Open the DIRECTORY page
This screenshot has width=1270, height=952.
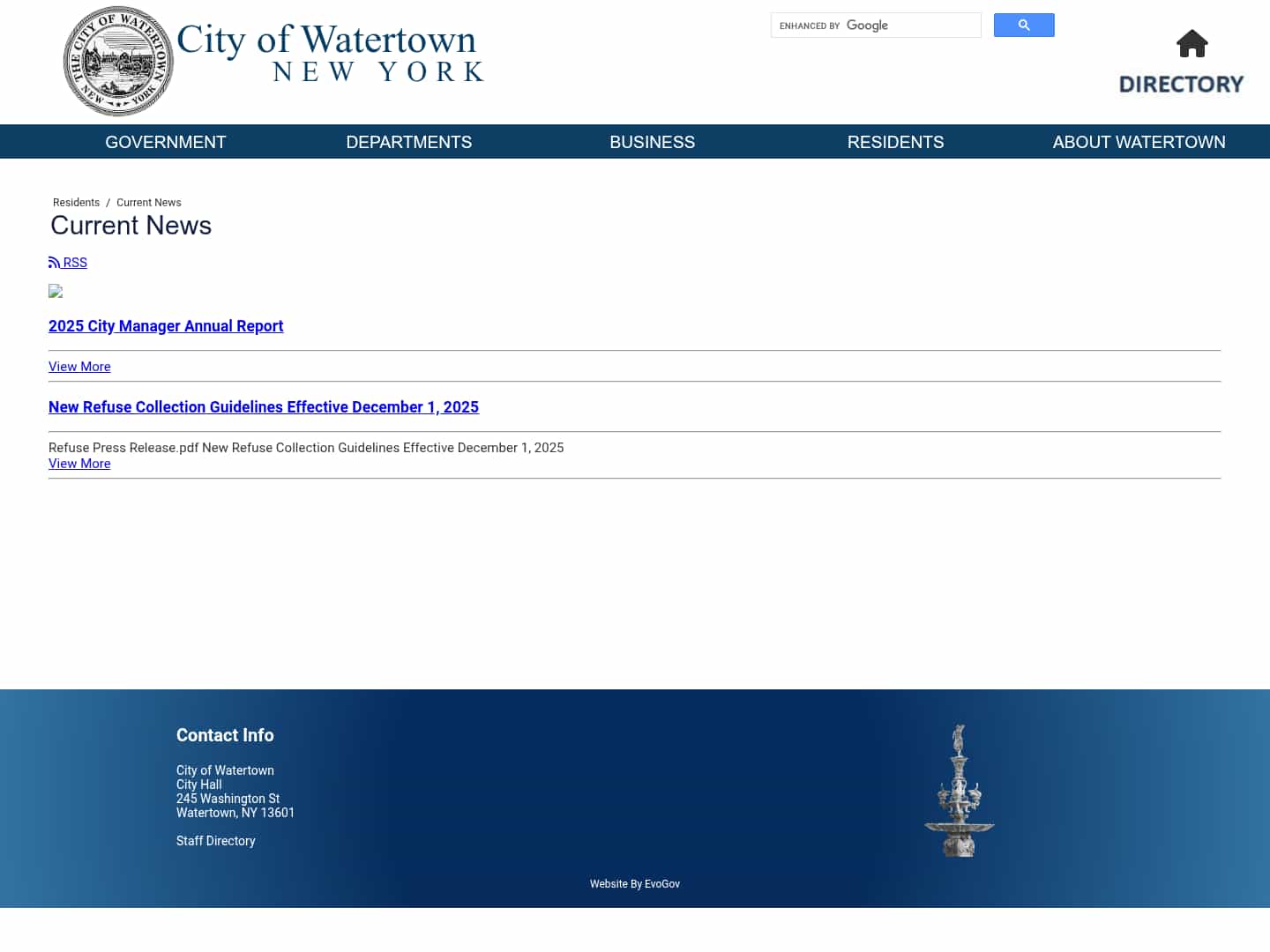click(1182, 84)
